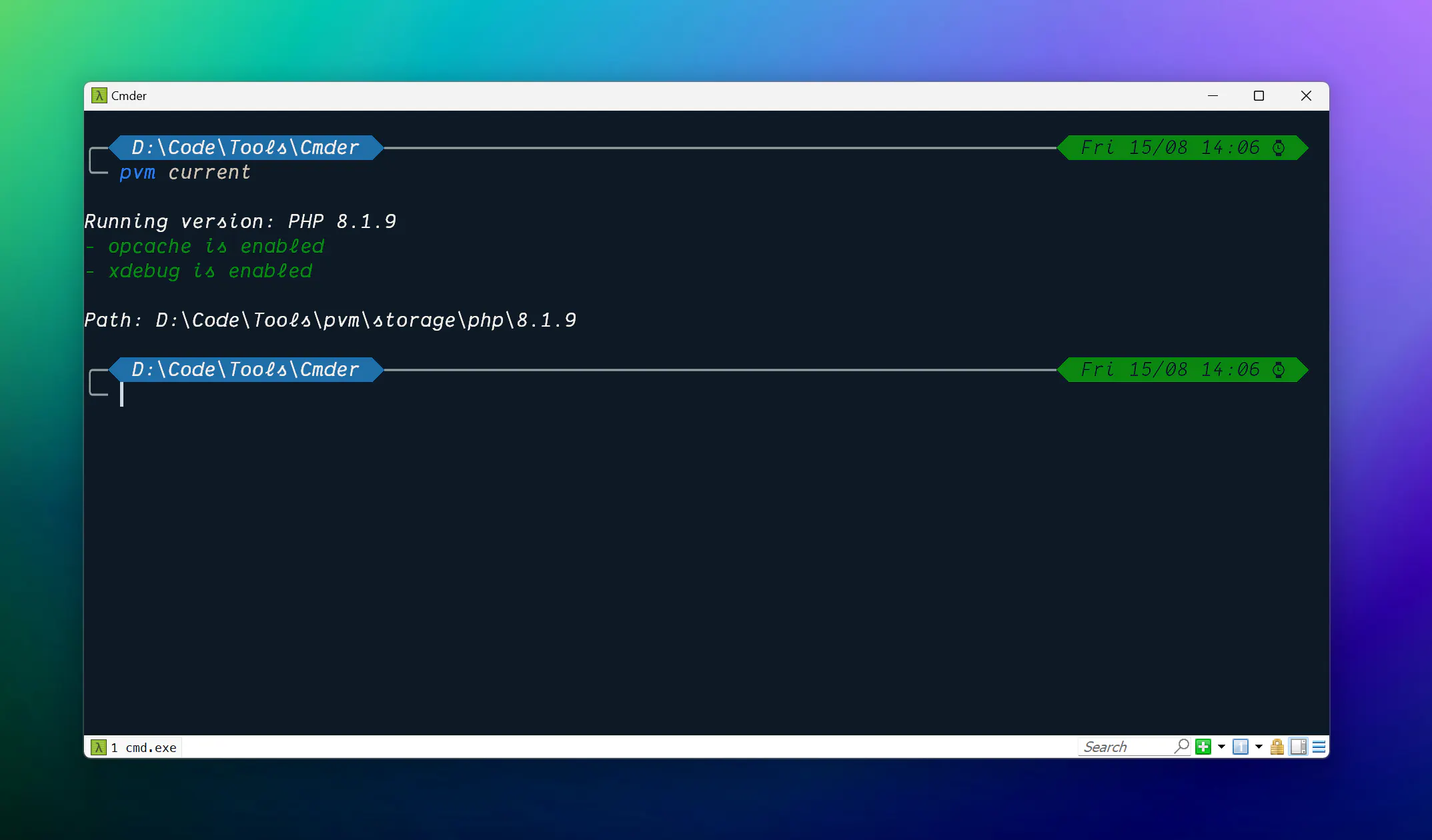Click the empty prompt cursor line
1432x840 pixels.
click(x=121, y=395)
